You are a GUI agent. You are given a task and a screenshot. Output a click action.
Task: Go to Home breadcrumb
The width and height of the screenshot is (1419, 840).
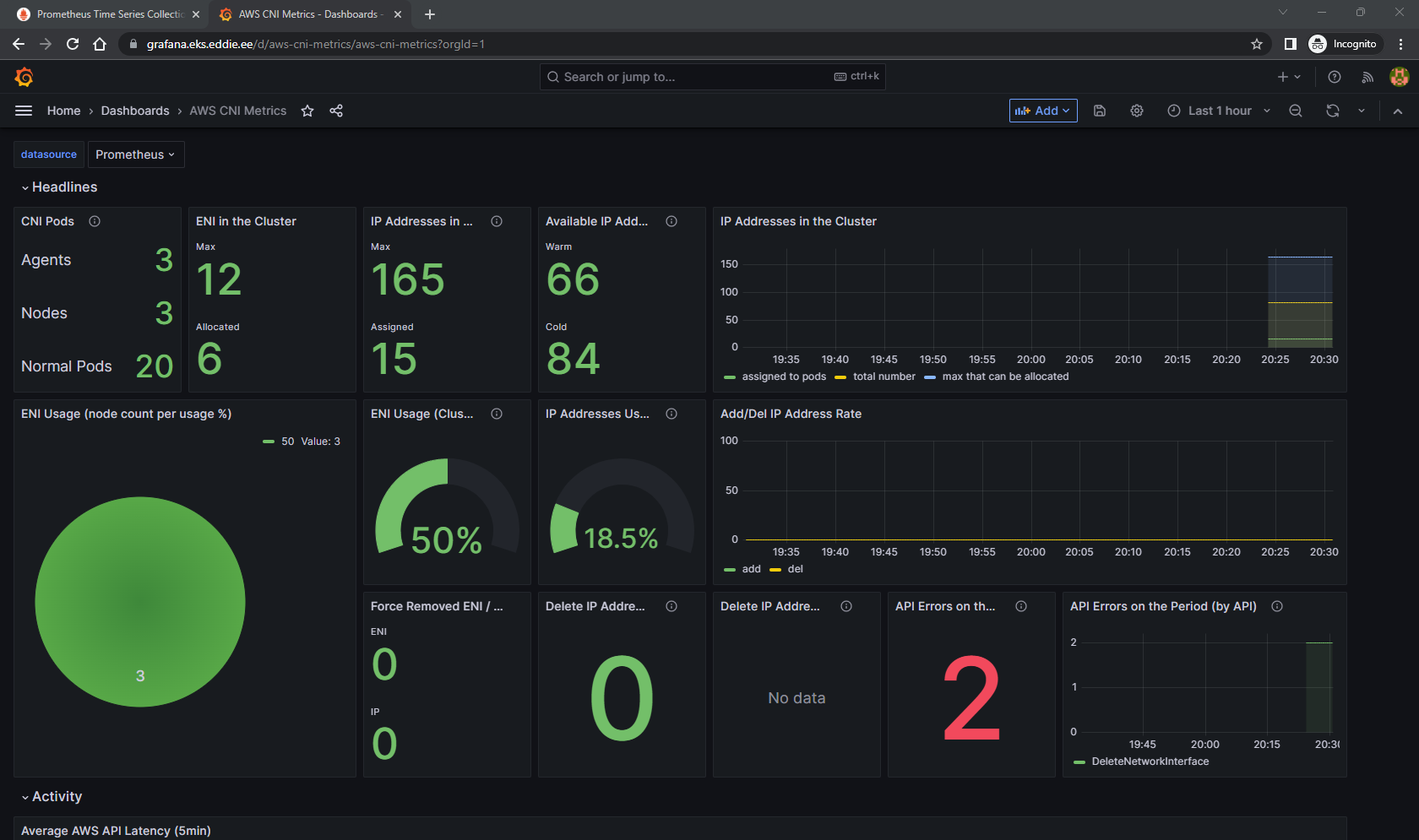tap(64, 111)
